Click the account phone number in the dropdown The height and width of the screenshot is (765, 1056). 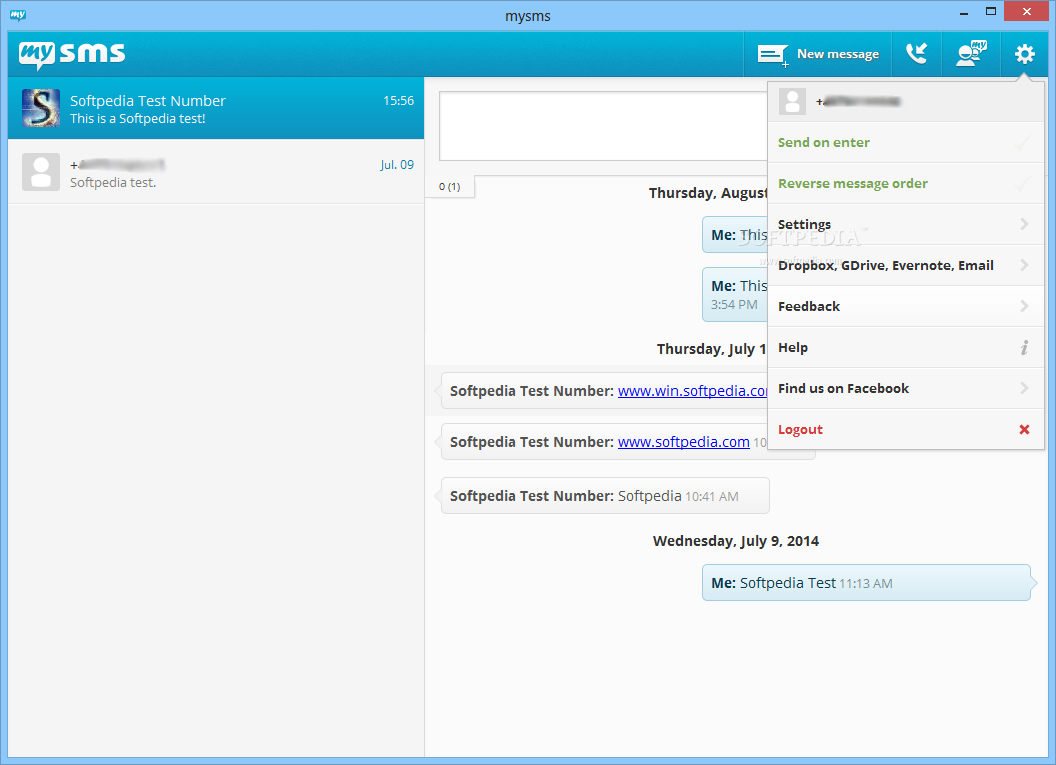point(858,102)
